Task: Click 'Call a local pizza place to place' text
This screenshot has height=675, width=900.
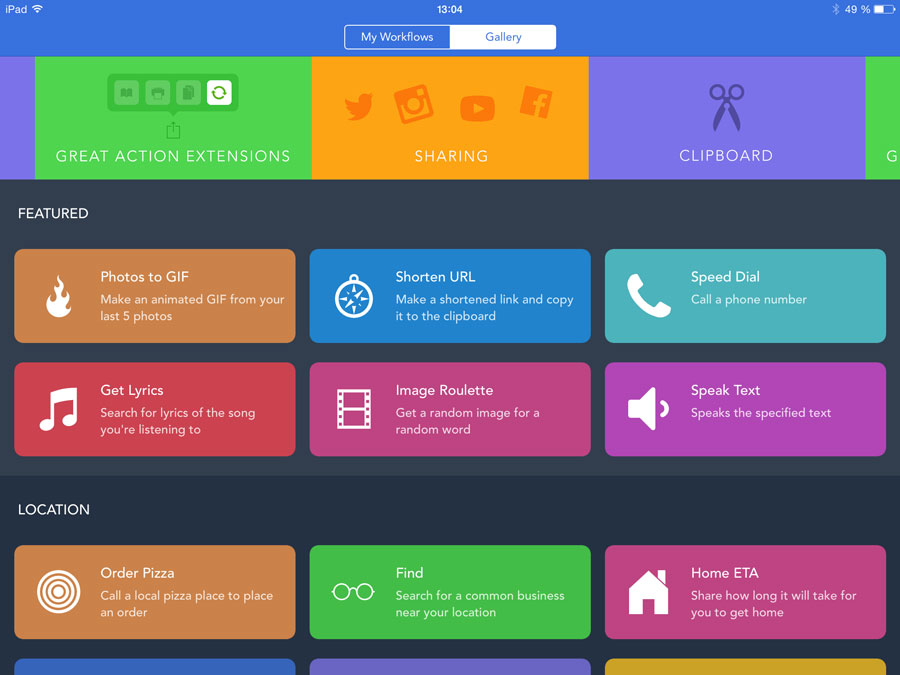Action: pos(187,596)
